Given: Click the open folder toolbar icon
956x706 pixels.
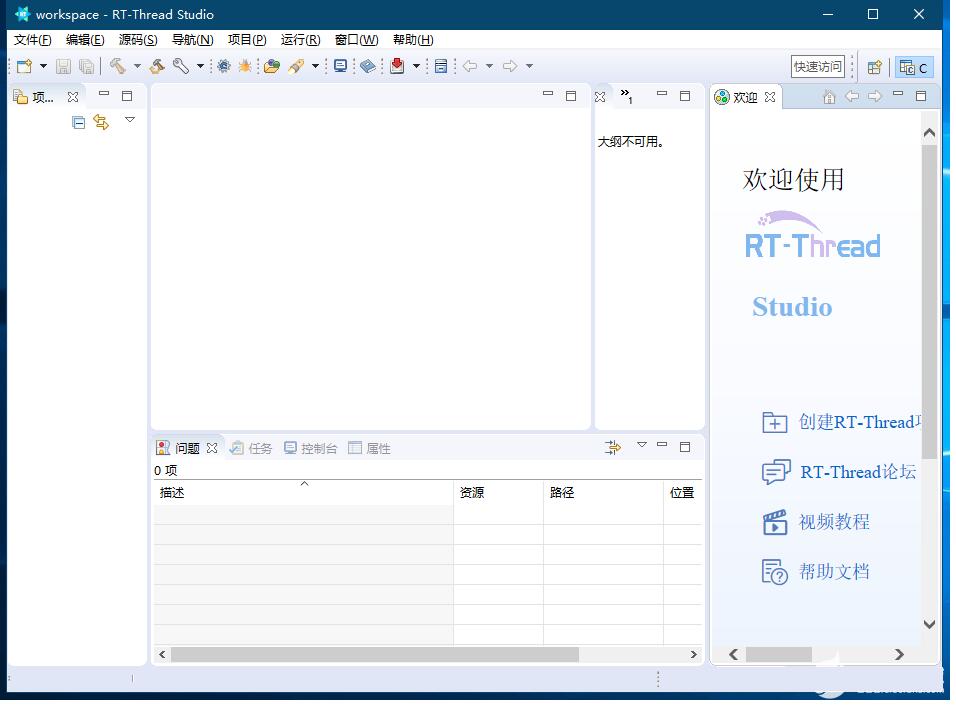Looking at the screenshot, I should tap(272, 66).
